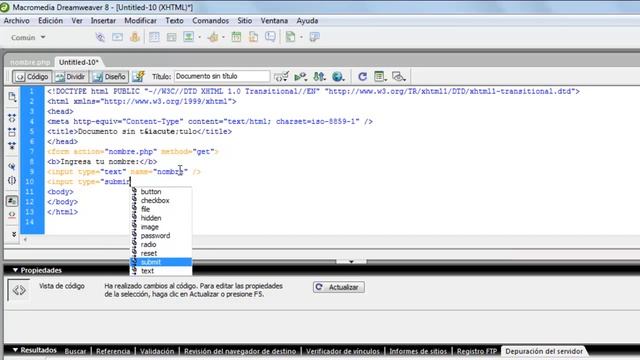Collapse the Resultados panel
This screenshot has width=640, height=360.
point(15,350)
